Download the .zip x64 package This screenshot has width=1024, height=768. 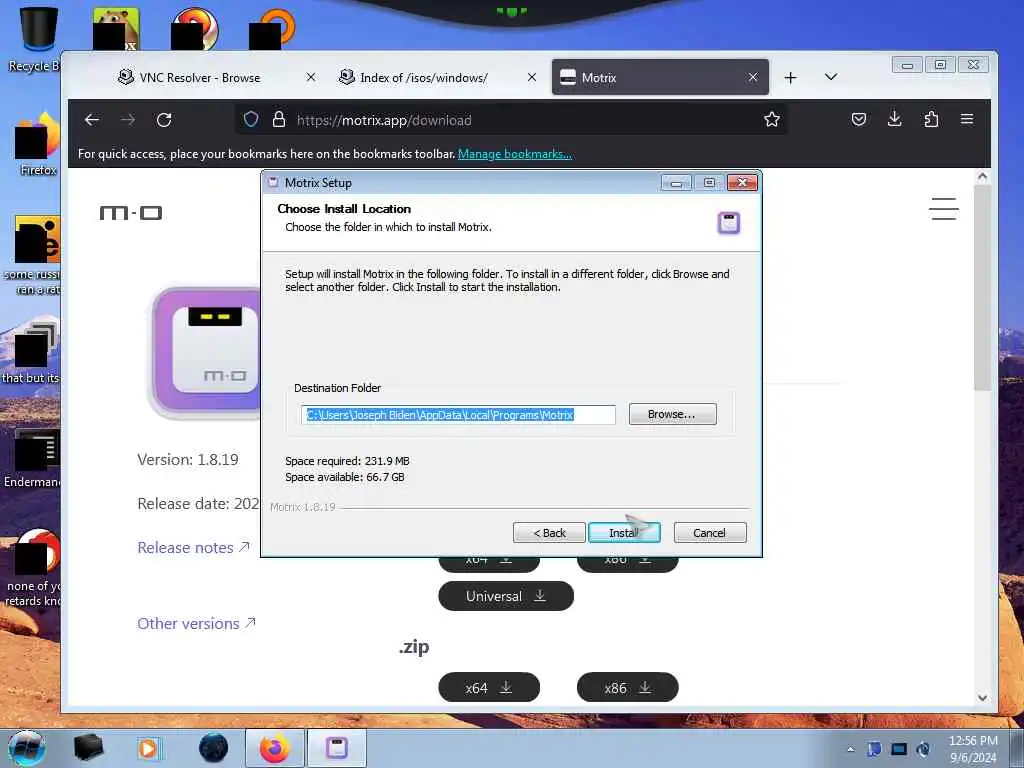(489, 688)
